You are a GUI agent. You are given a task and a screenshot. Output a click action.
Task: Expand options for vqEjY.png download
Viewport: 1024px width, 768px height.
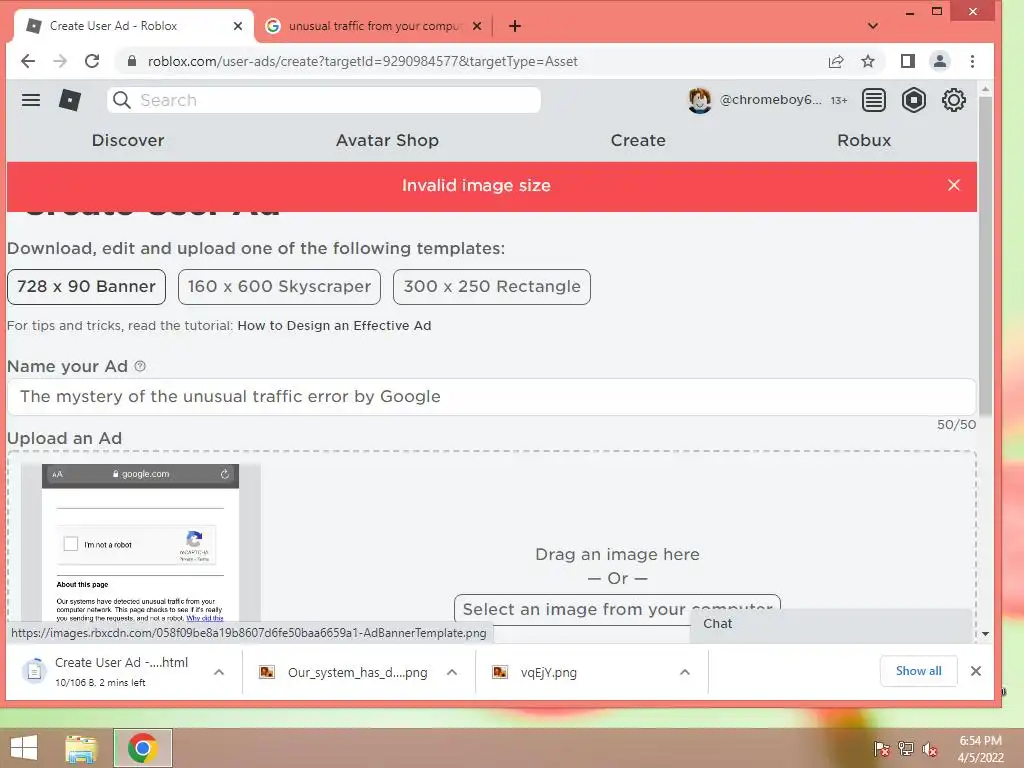[x=685, y=672]
